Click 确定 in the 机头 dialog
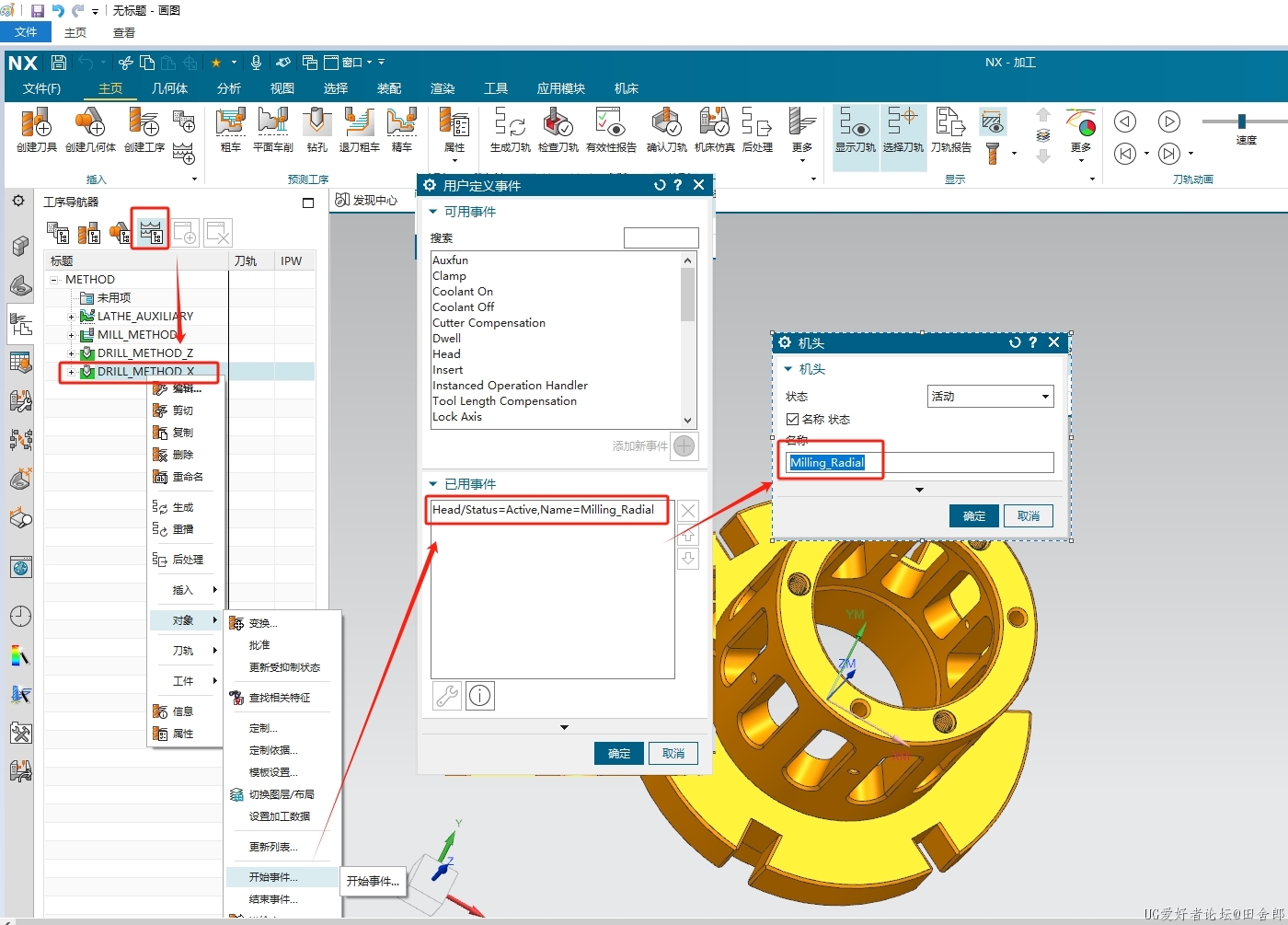 pyautogui.click(x=973, y=516)
